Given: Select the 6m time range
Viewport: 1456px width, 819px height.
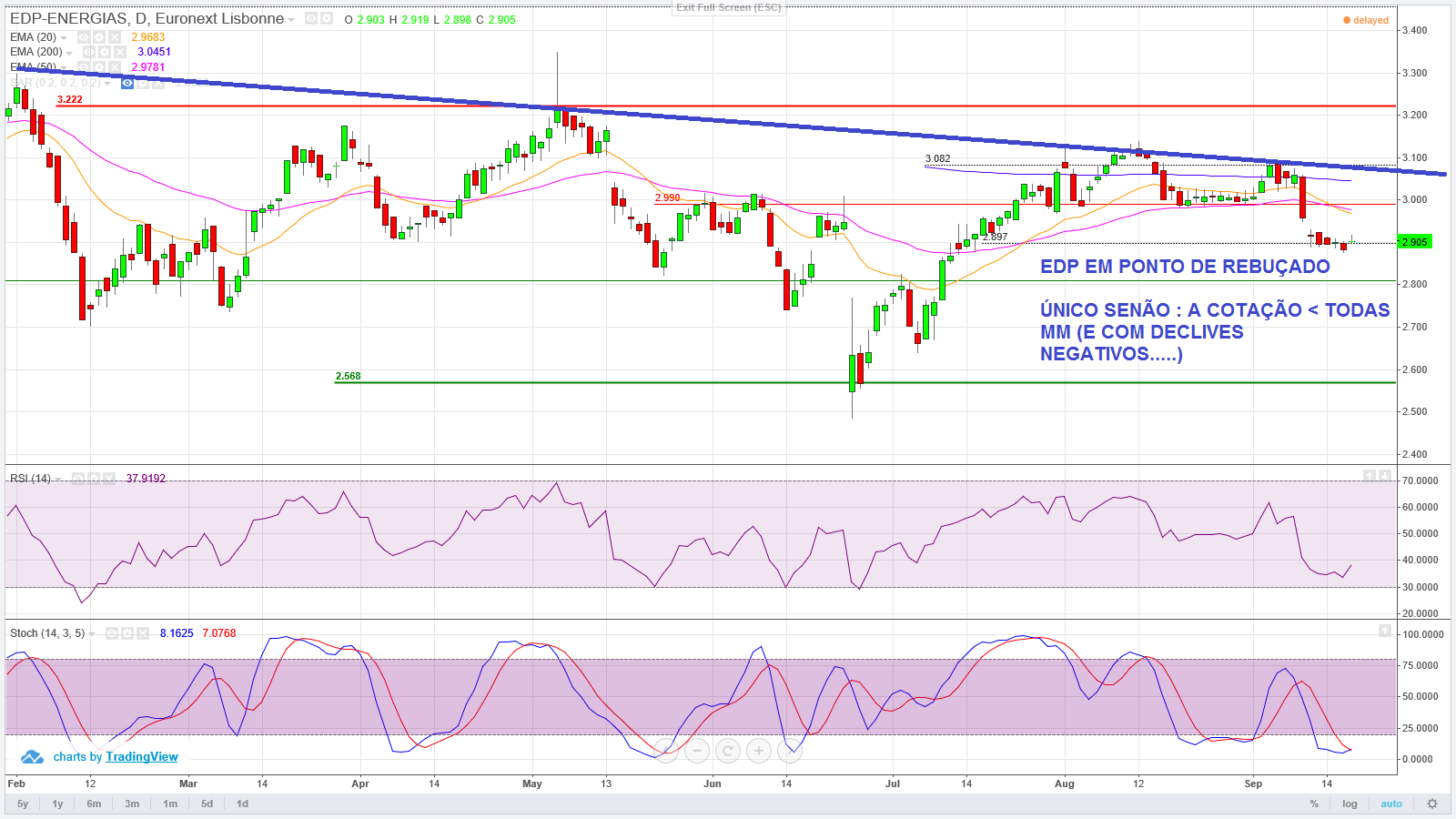Looking at the screenshot, I should [x=94, y=804].
